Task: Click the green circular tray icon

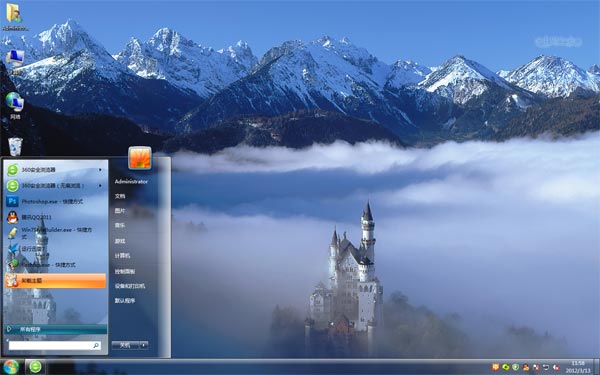Action: tap(506, 367)
